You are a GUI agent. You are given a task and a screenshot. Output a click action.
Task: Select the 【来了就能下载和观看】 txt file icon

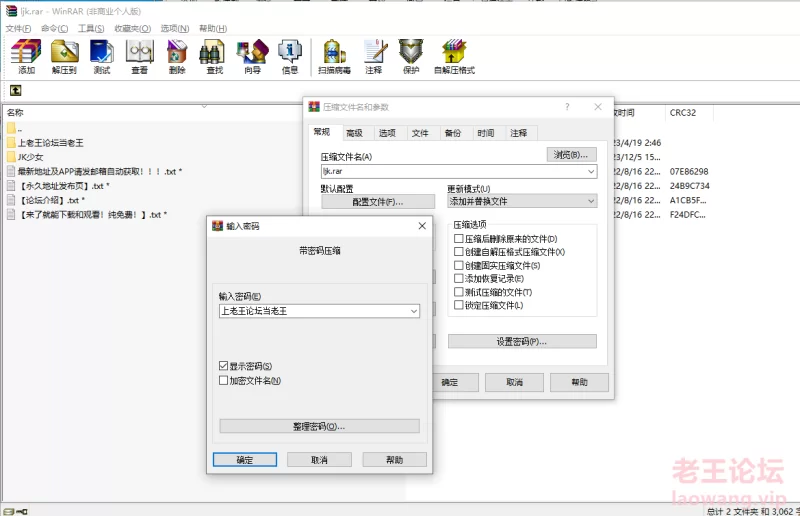point(11,214)
